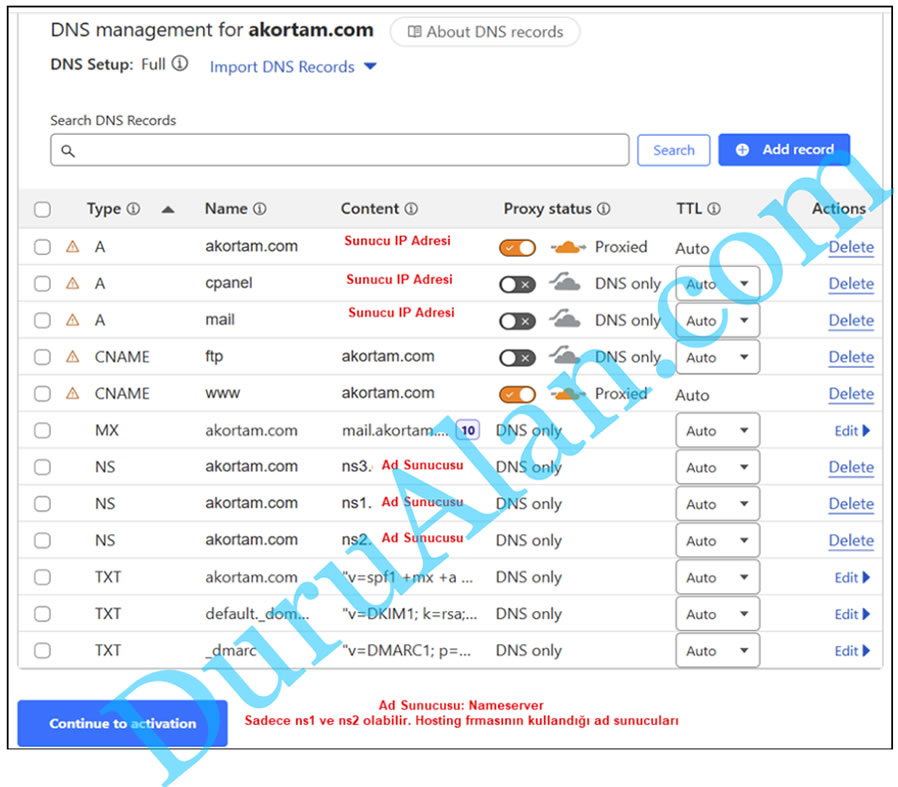Click the orange cloud icon on the A akortam.com row
The width and height of the screenshot is (898, 787).
[x=568, y=247]
